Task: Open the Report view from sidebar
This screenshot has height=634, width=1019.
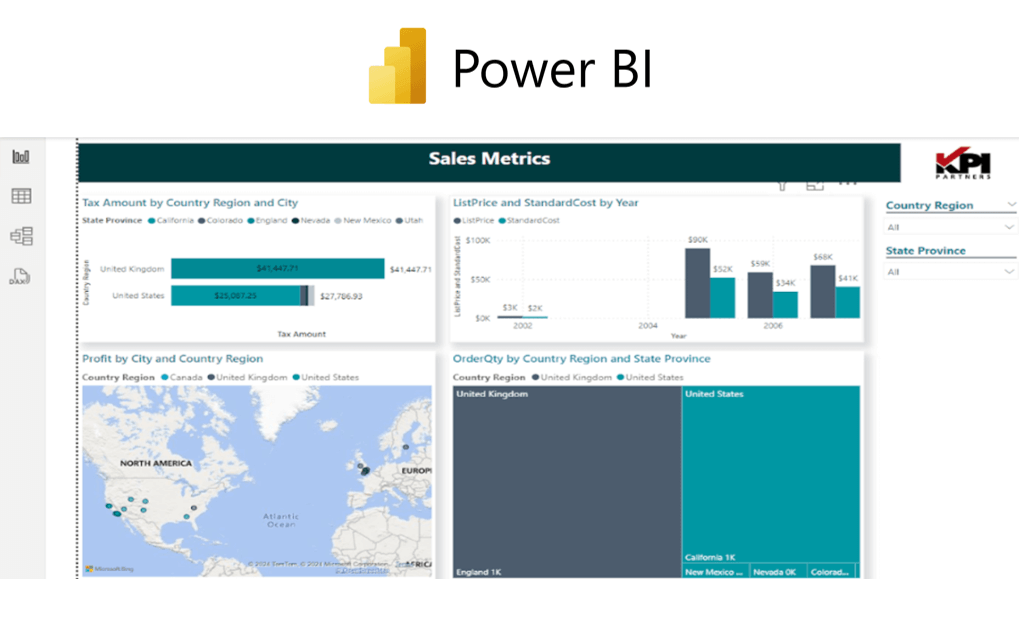Action: [x=21, y=157]
